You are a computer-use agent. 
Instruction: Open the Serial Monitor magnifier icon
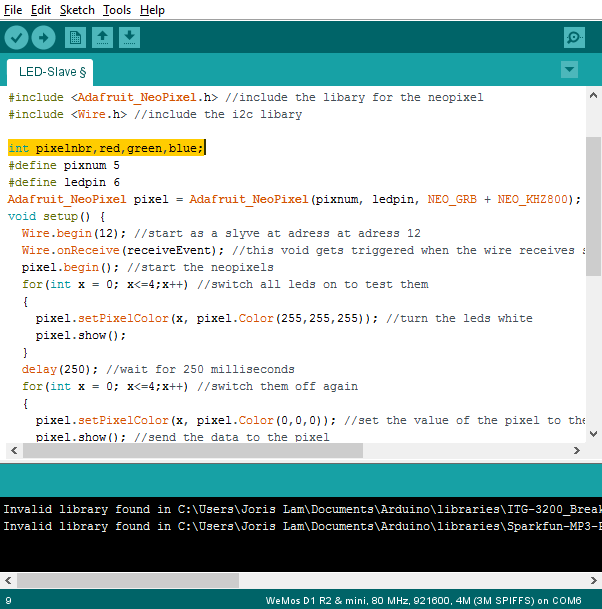pyautogui.click(x=574, y=38)
